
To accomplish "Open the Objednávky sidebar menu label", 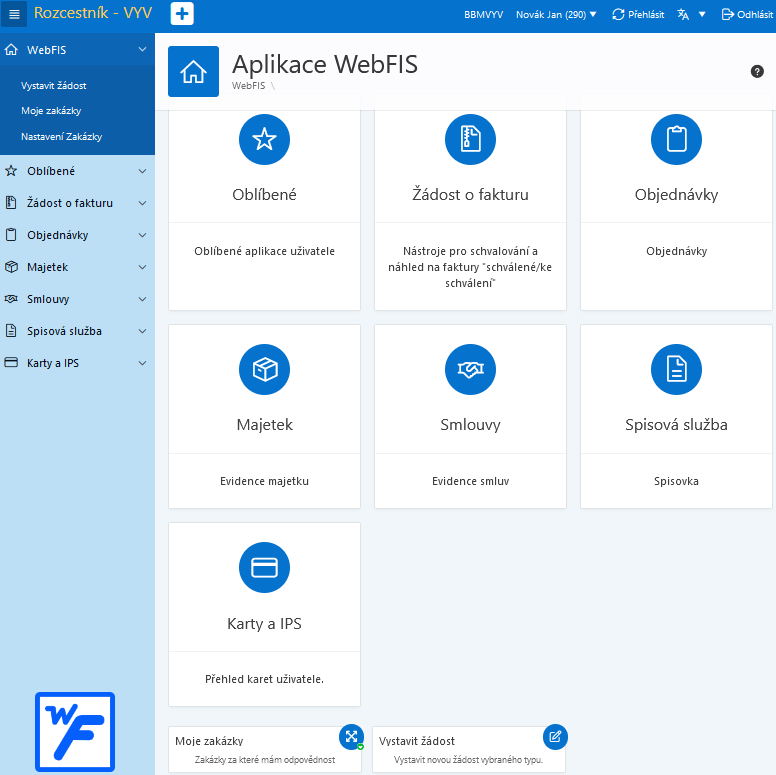I will pyautogui.click(x=57, y=235).
